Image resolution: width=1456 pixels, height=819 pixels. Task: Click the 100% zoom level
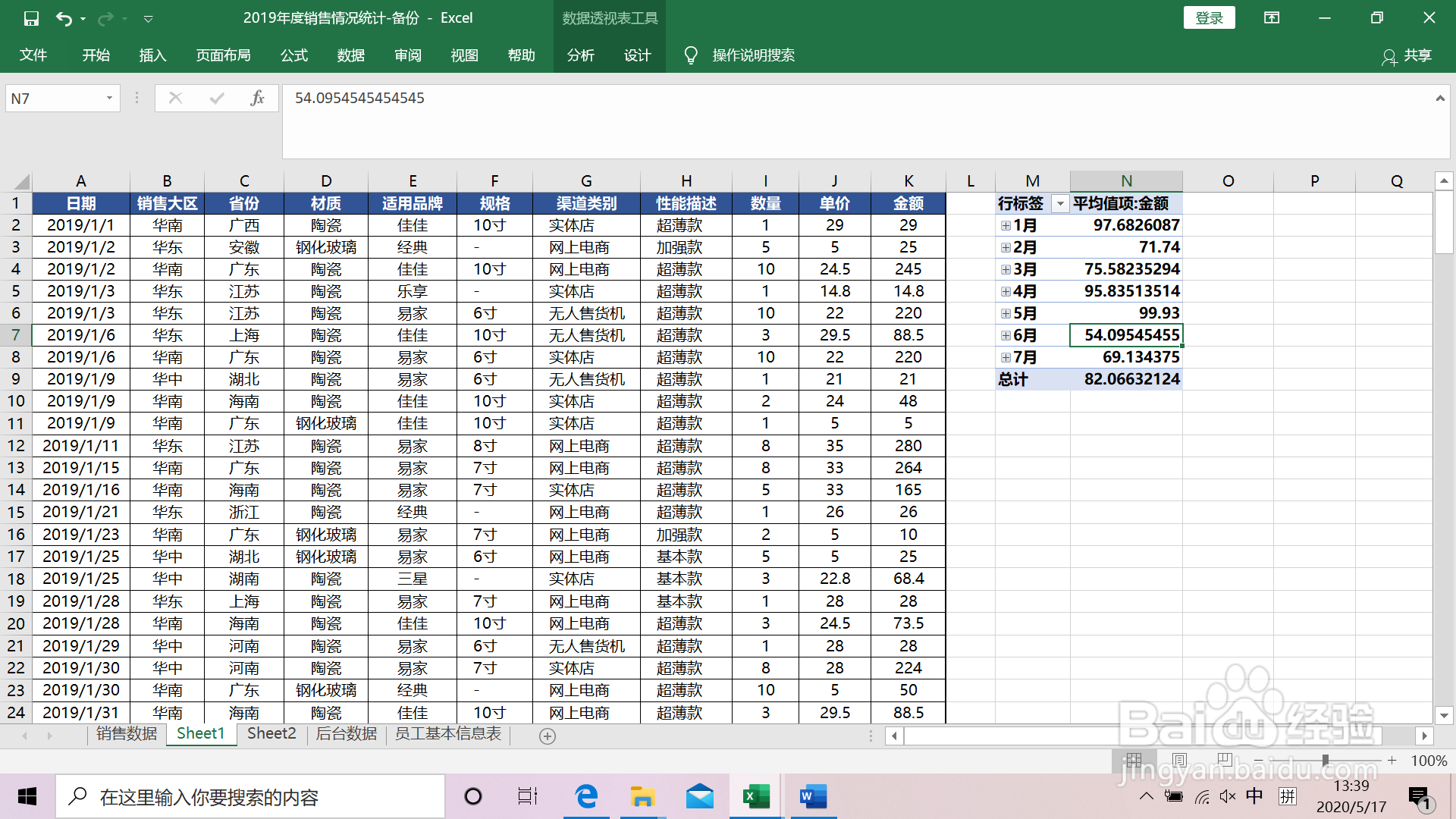click(x=1429, y=761)
